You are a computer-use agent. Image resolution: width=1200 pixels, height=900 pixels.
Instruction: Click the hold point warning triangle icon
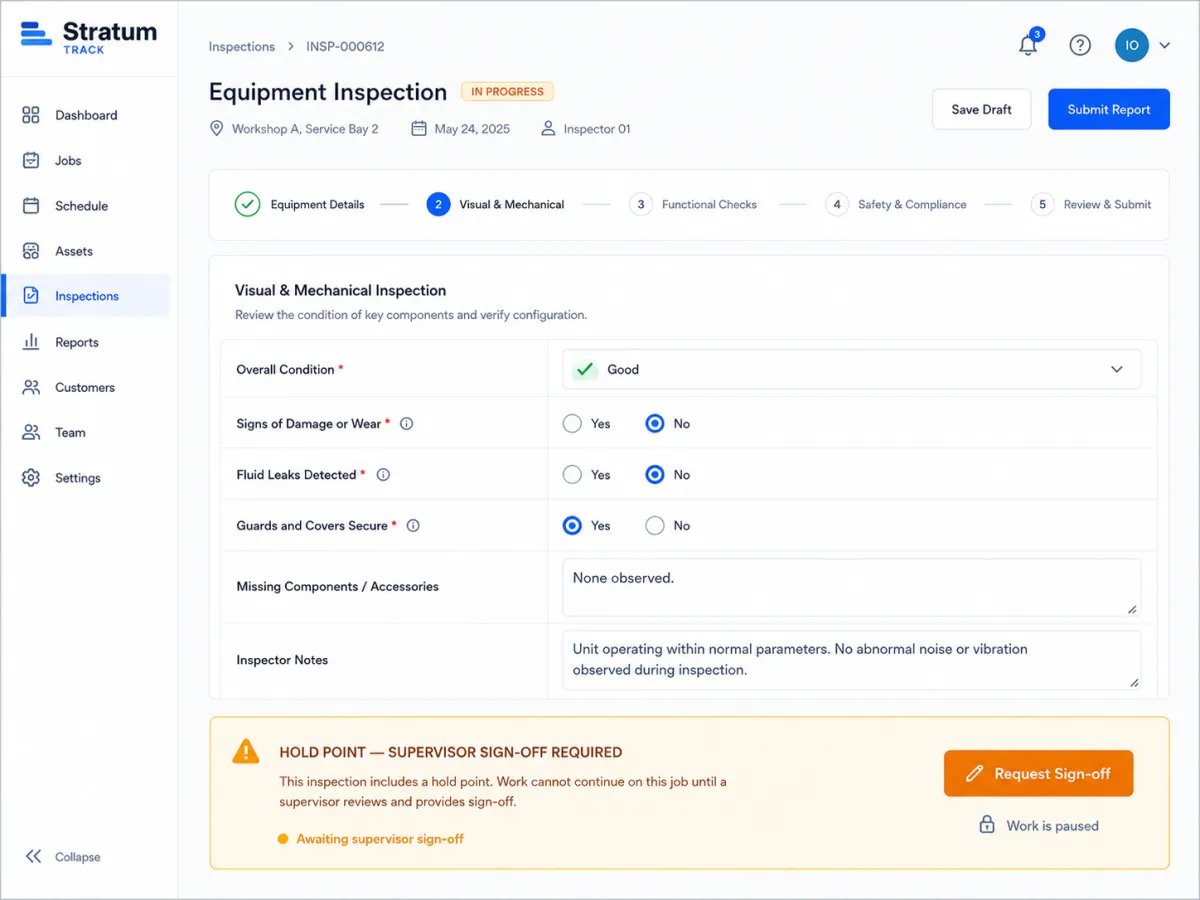click(x=245, y=752)
